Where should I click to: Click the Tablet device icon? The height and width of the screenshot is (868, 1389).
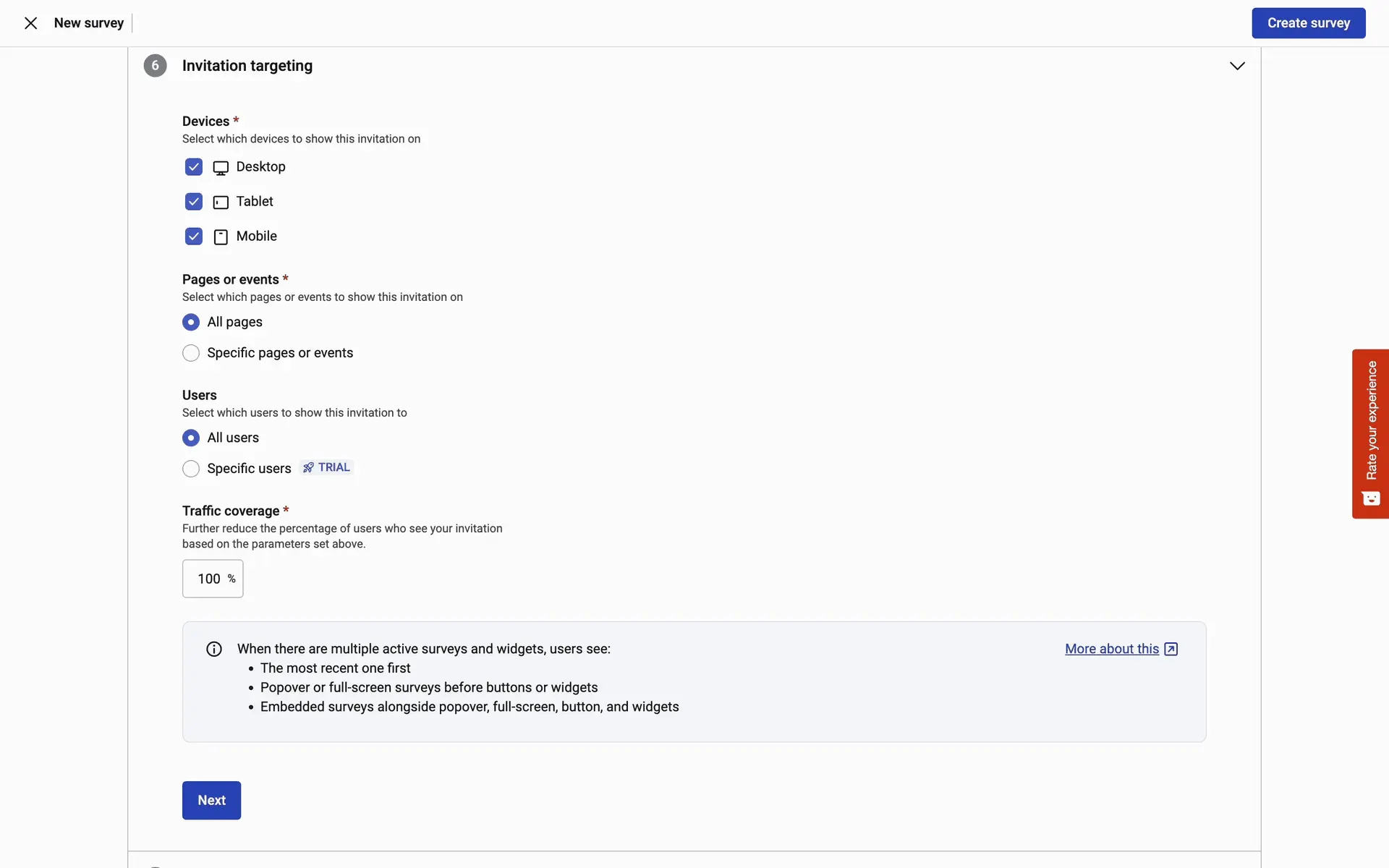221,203
